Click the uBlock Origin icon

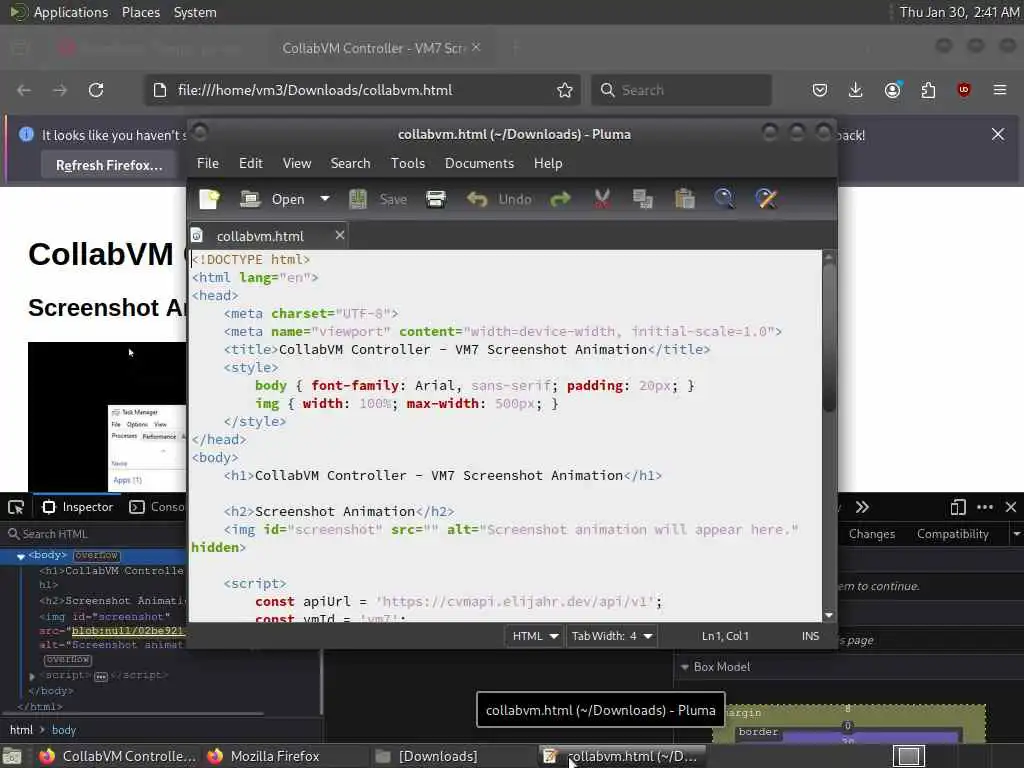(x=963, y=90)
